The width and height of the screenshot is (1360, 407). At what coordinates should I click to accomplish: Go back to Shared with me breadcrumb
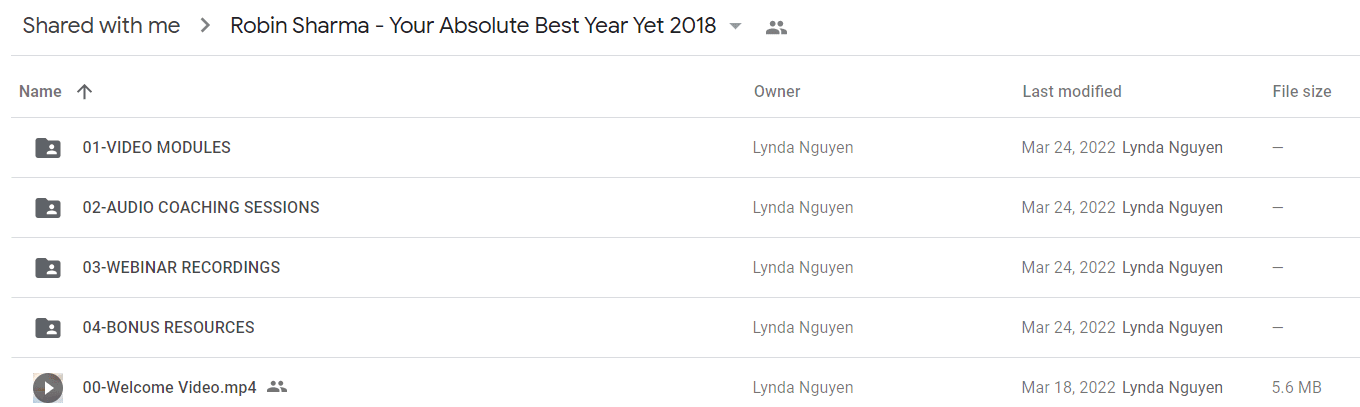click(101, 26)
